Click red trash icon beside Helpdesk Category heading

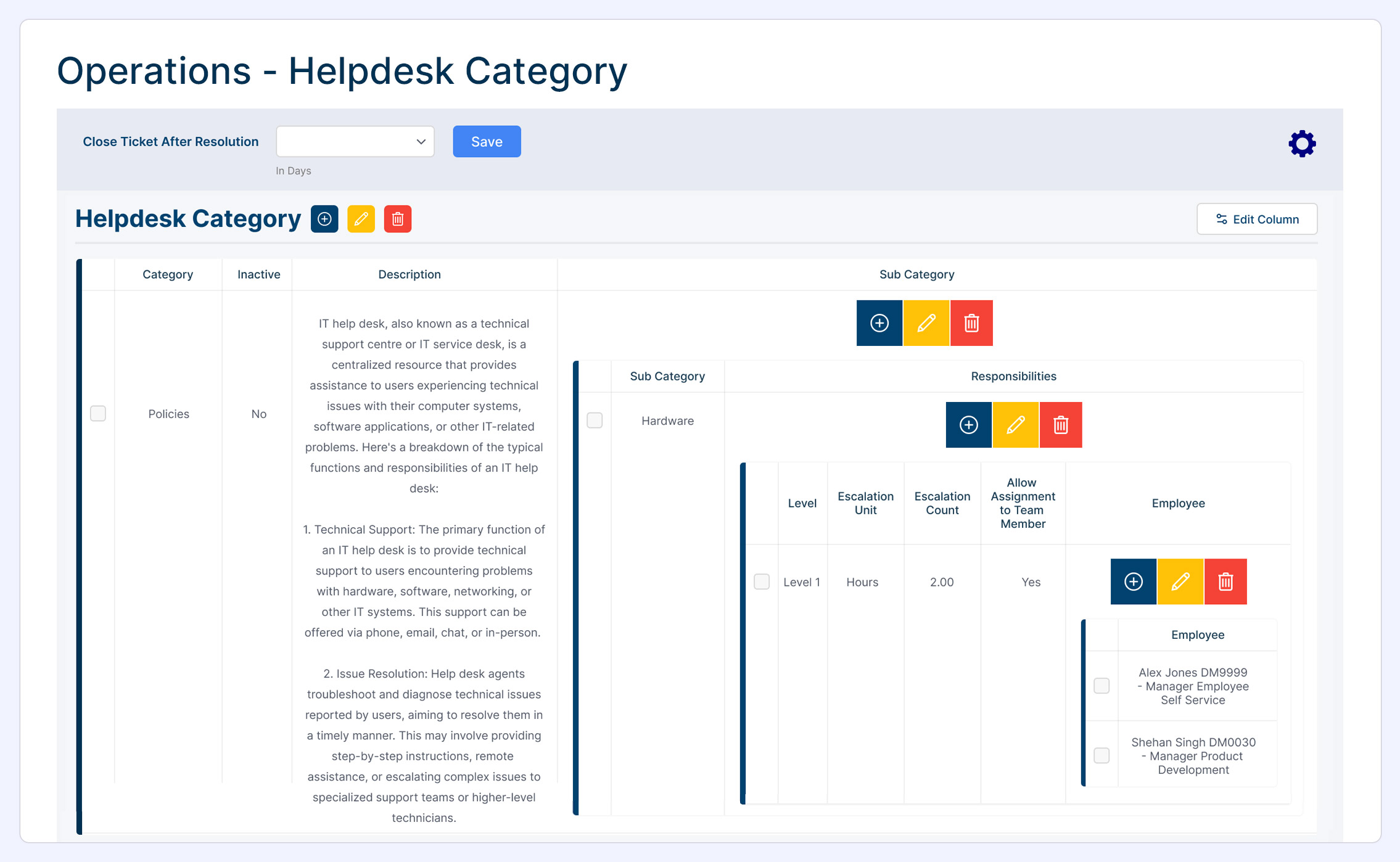(x=397, y=219)
